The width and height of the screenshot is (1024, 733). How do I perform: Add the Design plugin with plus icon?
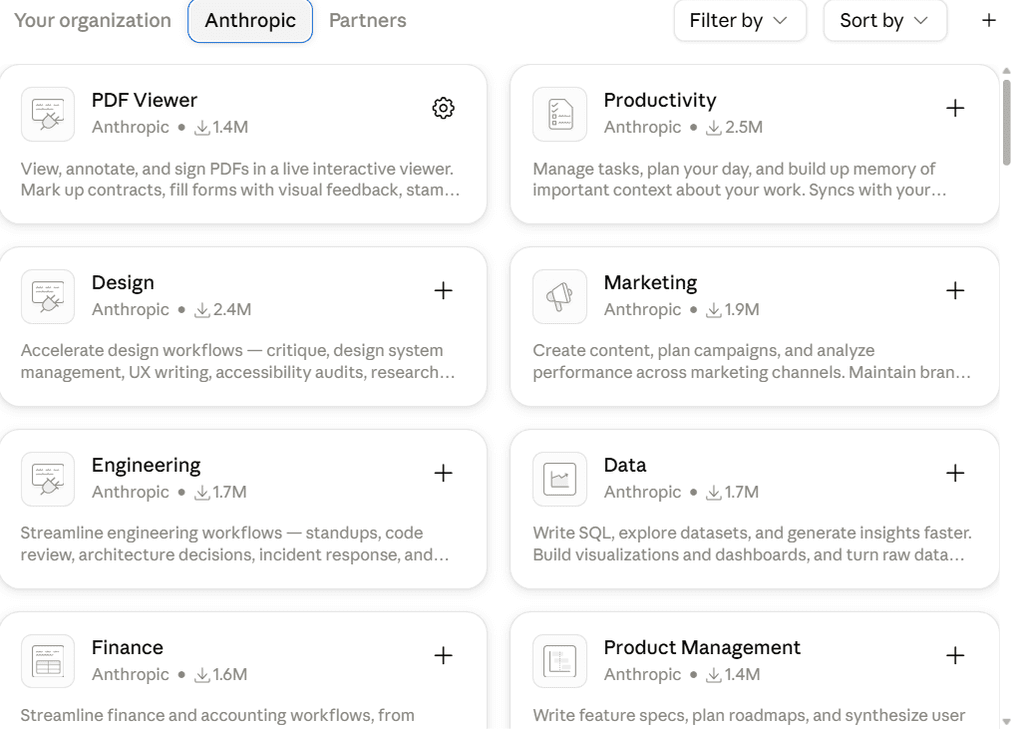pos(443,290)
